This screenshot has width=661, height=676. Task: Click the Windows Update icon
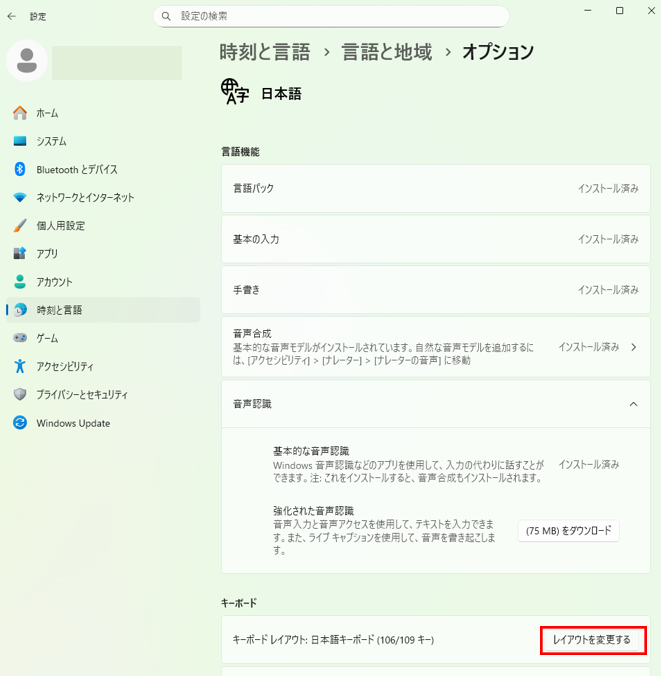coord(20,423)
